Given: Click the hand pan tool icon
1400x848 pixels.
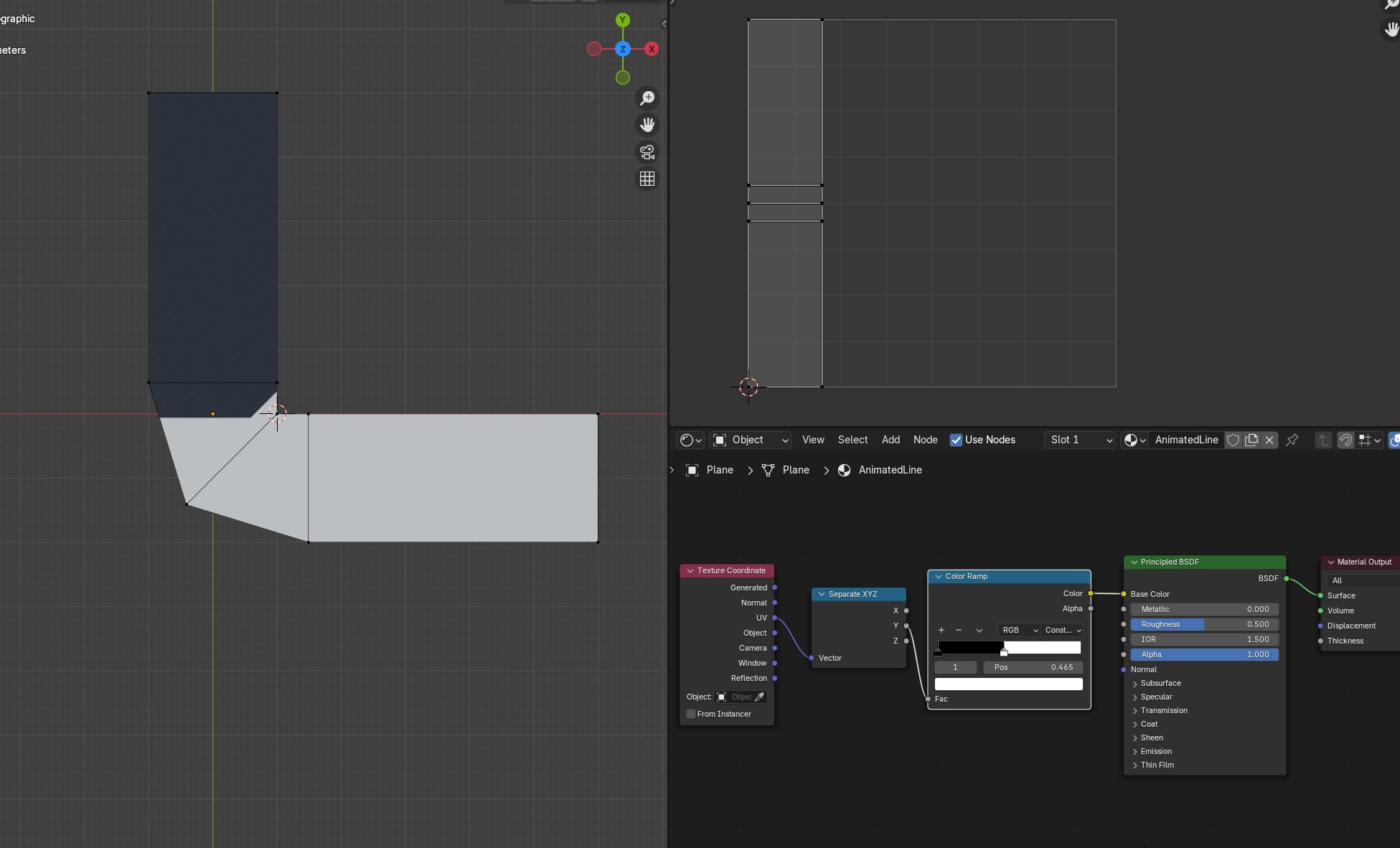Looking at the screenshot, I should coord(647,123).
